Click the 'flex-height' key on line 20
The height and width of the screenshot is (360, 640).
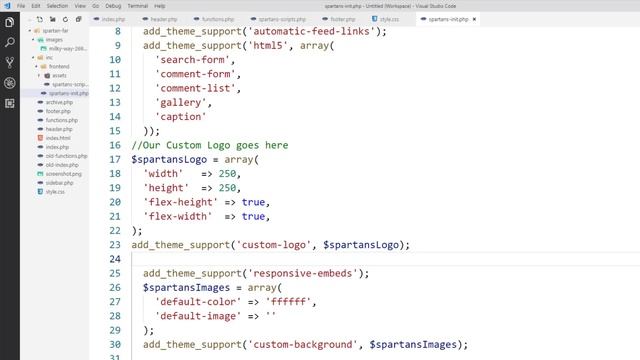(180, 202)
